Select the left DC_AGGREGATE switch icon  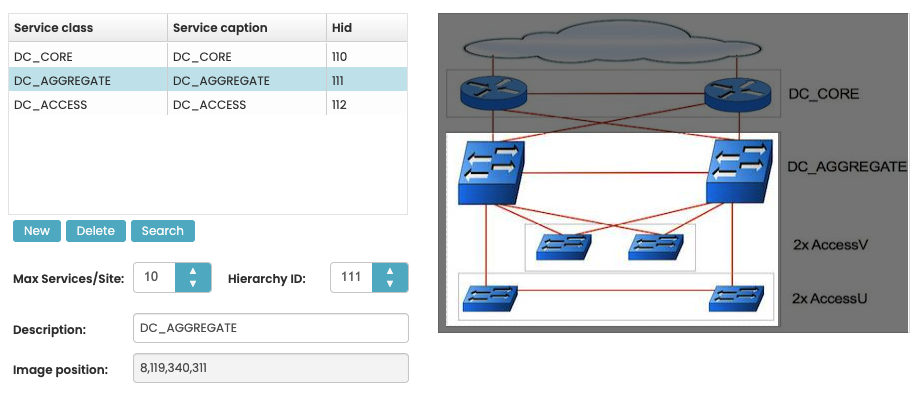click(490, 172)
